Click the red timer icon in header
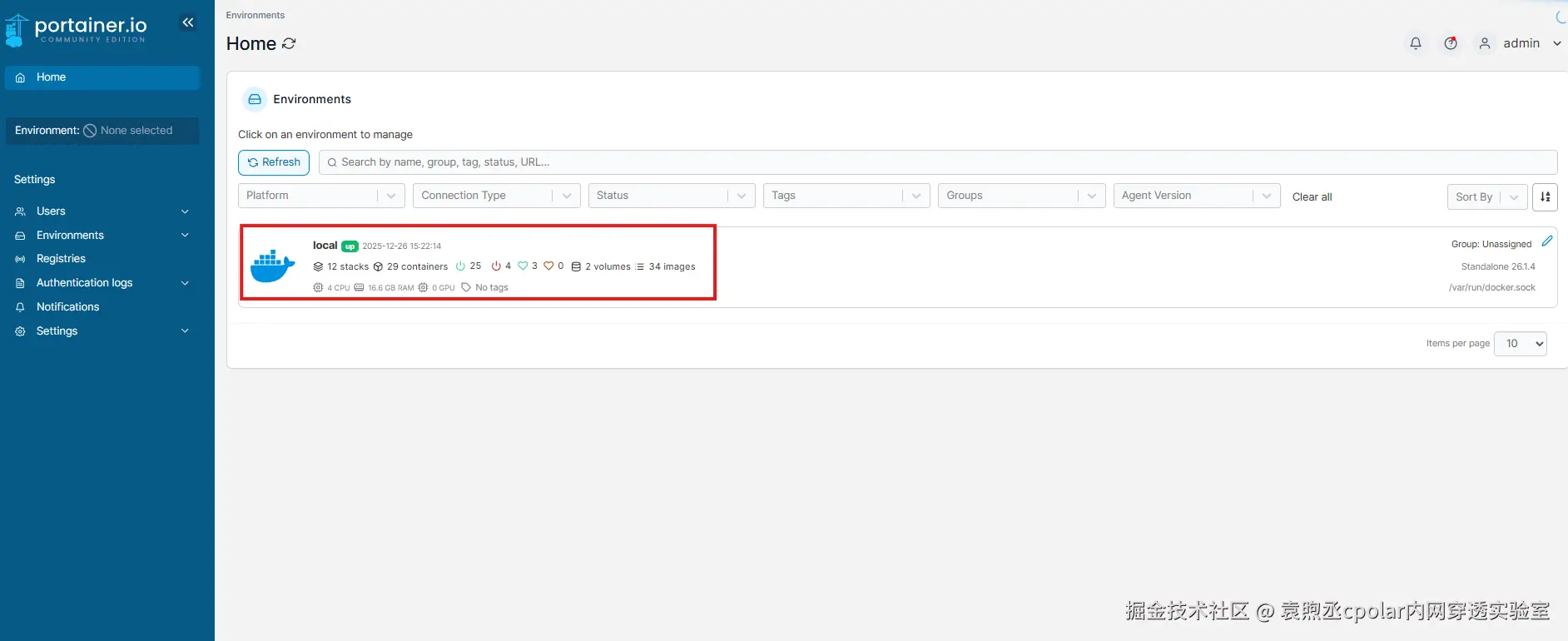The height and width of the screenshot is (641, 1568). 1451,43
